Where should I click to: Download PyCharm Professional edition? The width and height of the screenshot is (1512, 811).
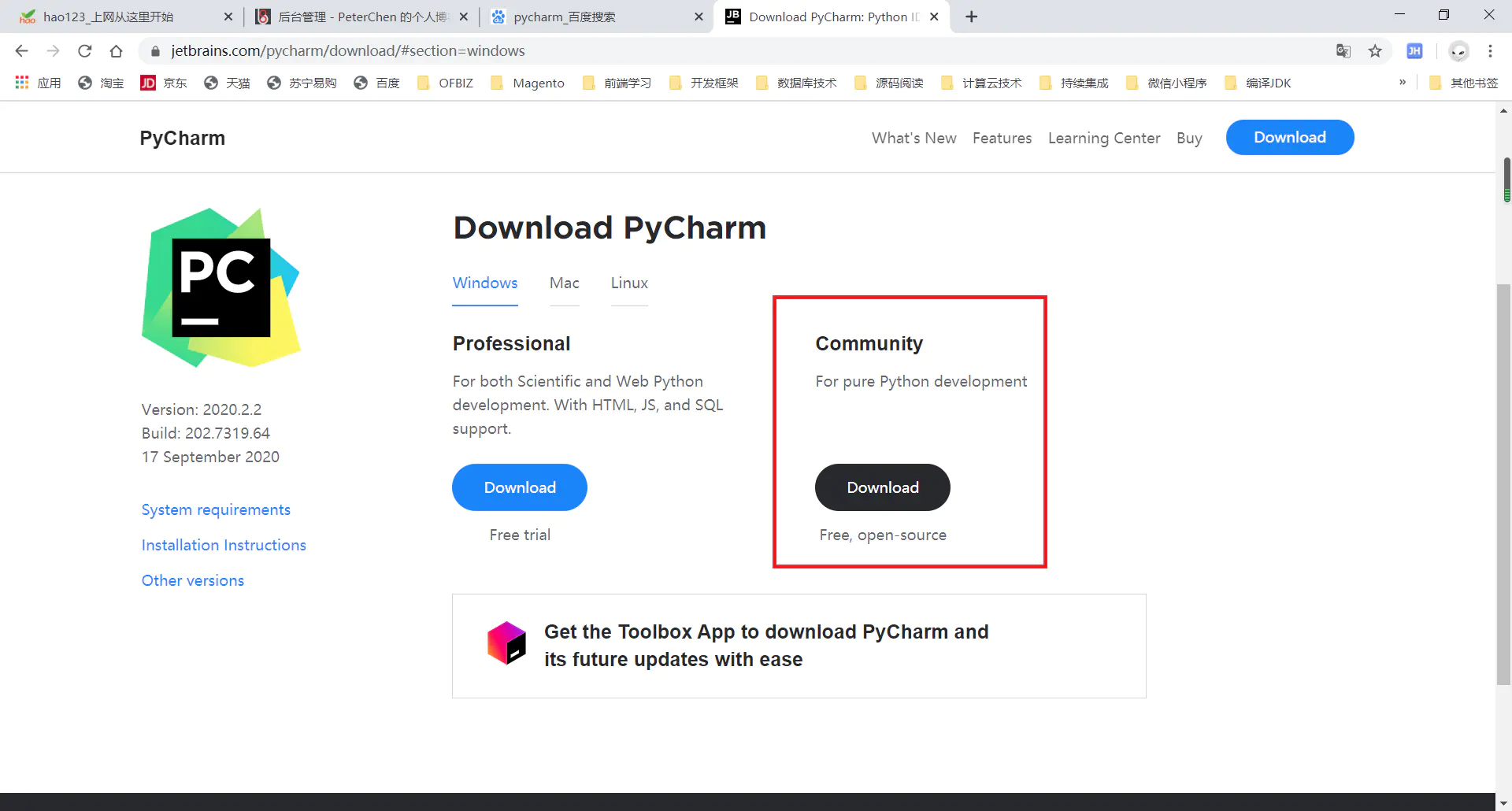click(x=520, y=487)
